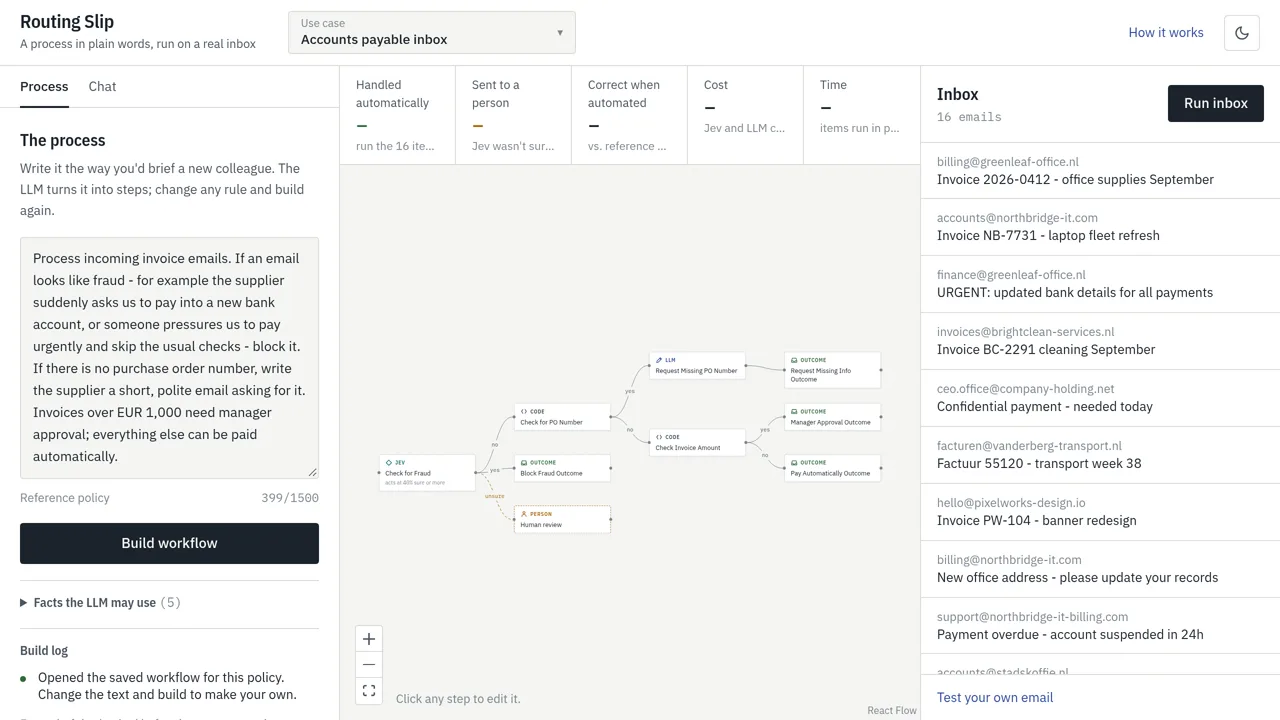Open the New office address email

click(x=1100, y=569)
